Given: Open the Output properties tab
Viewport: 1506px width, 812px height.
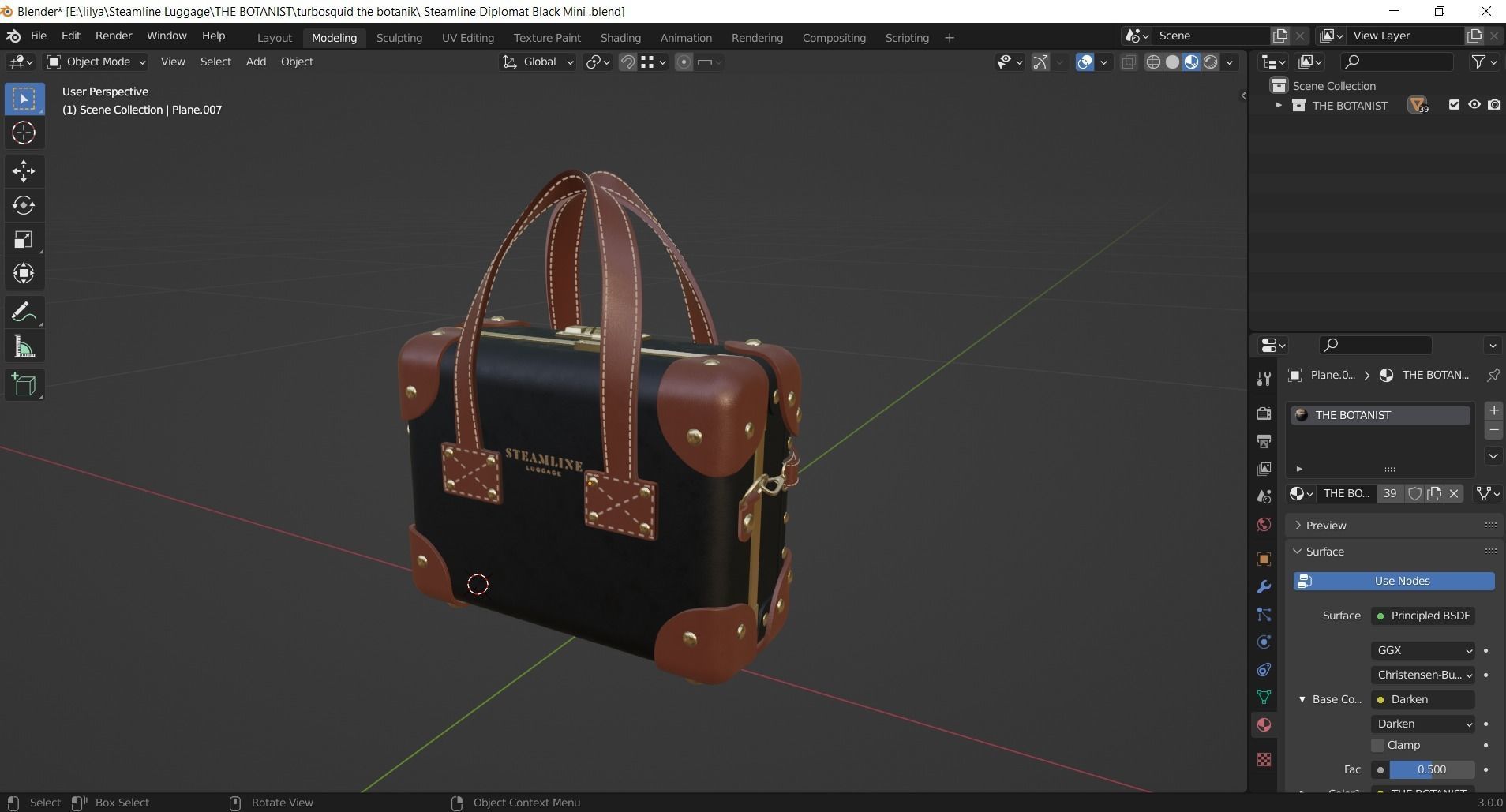Looking at the screenshot, I should (x=1264, y=441).
